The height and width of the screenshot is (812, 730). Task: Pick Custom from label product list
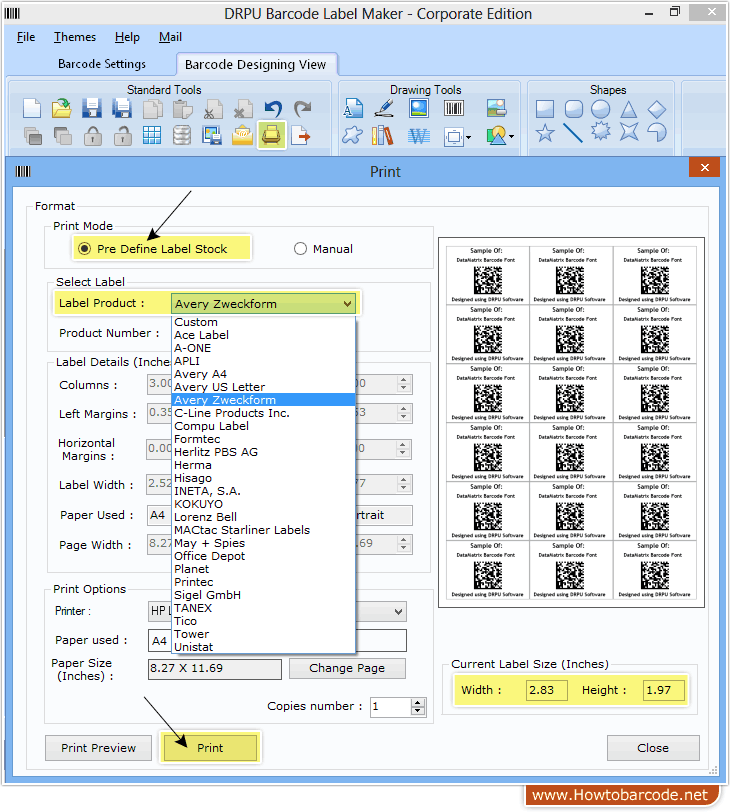(x=263, y=322)
